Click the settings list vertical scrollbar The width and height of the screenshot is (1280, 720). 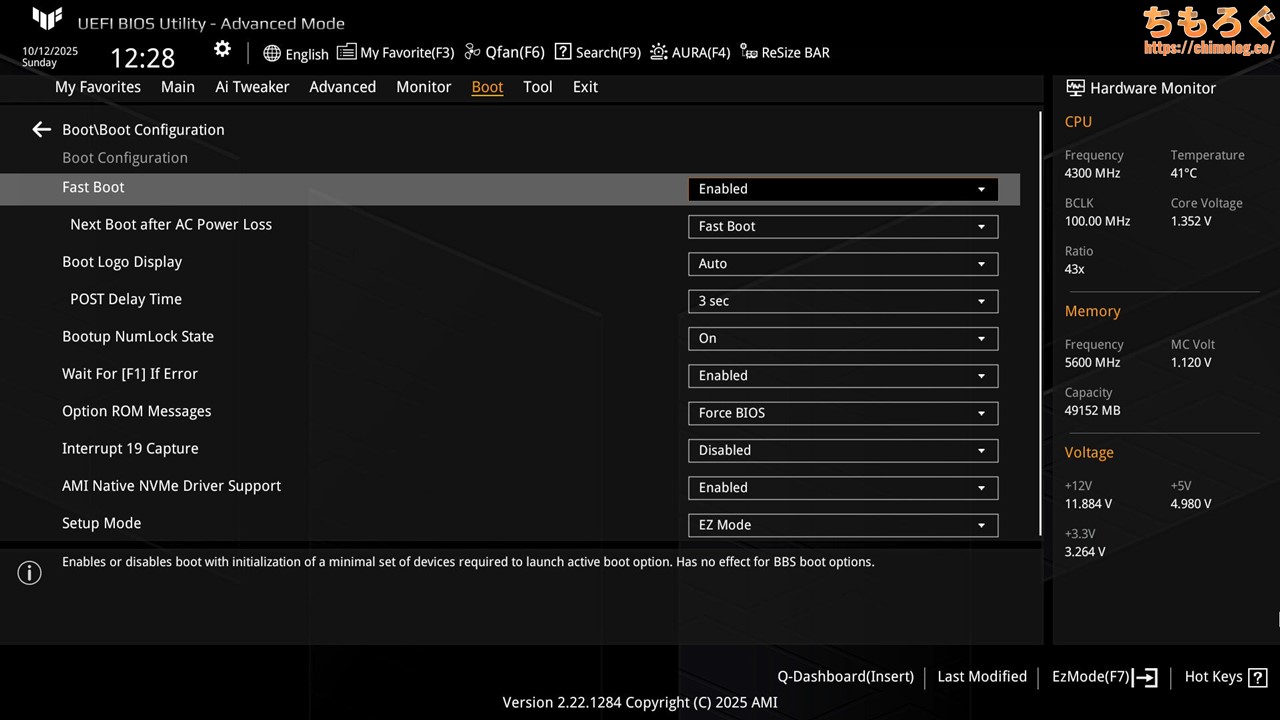(1041, 320)
